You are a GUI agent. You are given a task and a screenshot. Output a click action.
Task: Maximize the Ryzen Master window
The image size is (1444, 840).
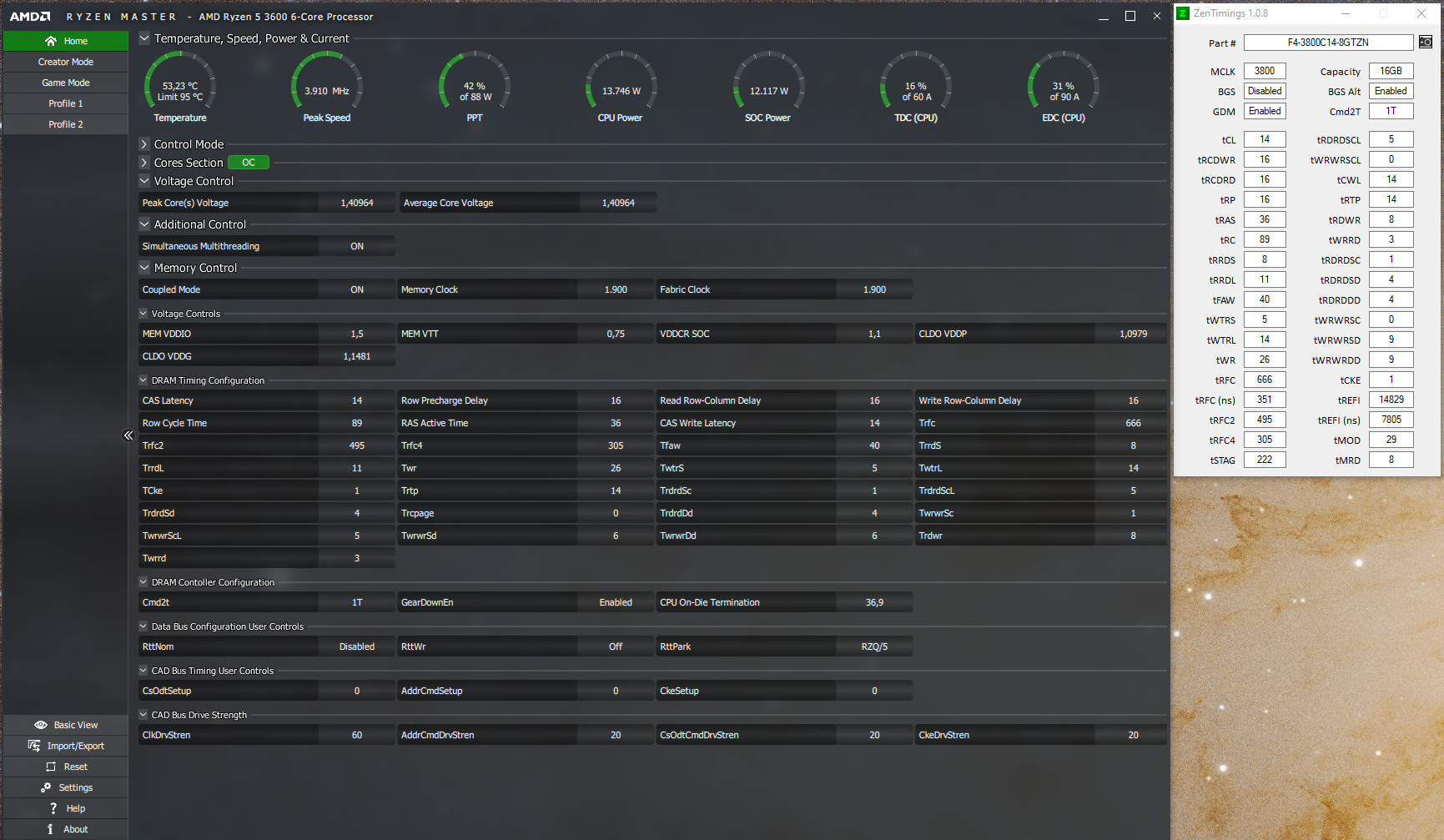[x=1130, y=16]
